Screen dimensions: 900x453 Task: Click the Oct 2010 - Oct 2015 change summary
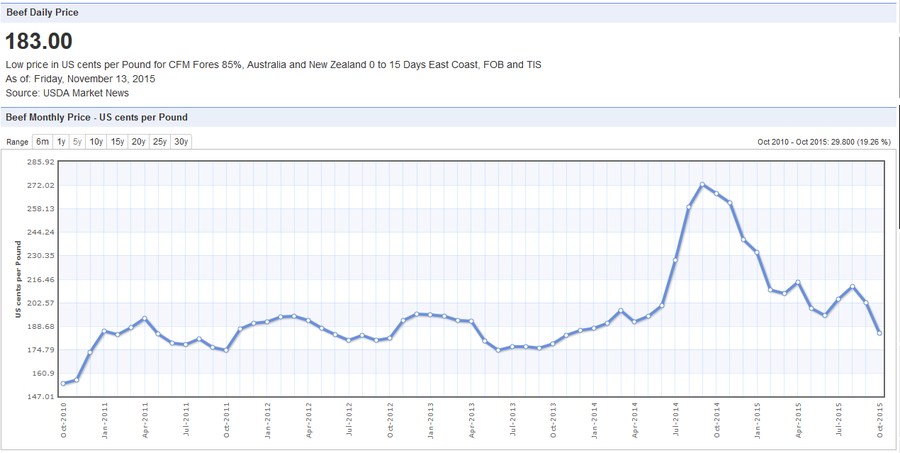click(825, 142)
